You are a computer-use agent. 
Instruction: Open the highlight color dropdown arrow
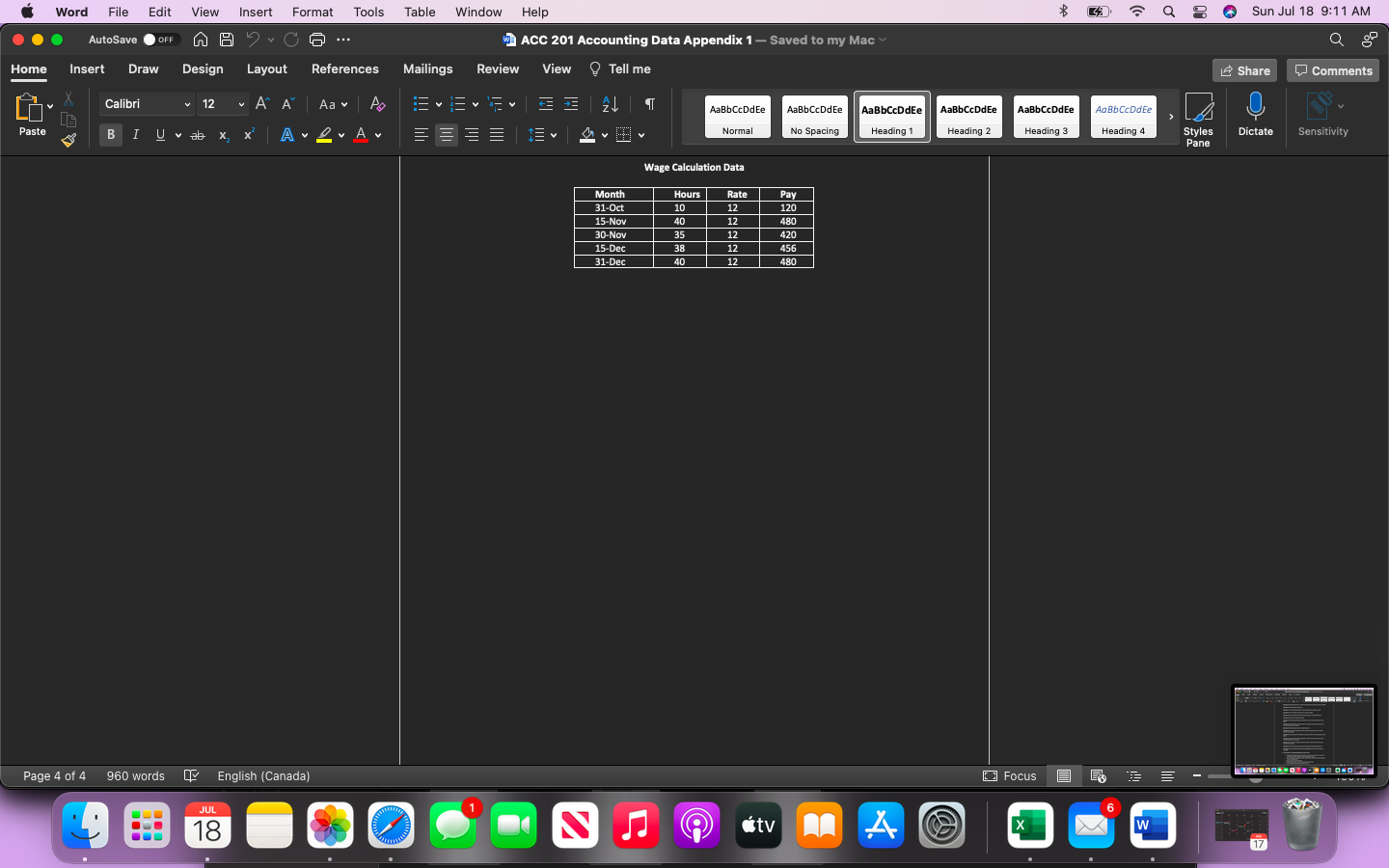tap(340, 135)
